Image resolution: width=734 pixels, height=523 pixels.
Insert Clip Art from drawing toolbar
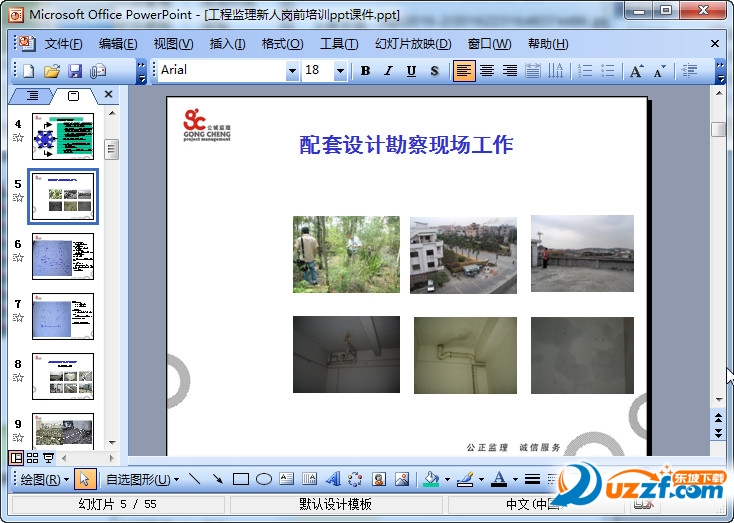point(379,479)
